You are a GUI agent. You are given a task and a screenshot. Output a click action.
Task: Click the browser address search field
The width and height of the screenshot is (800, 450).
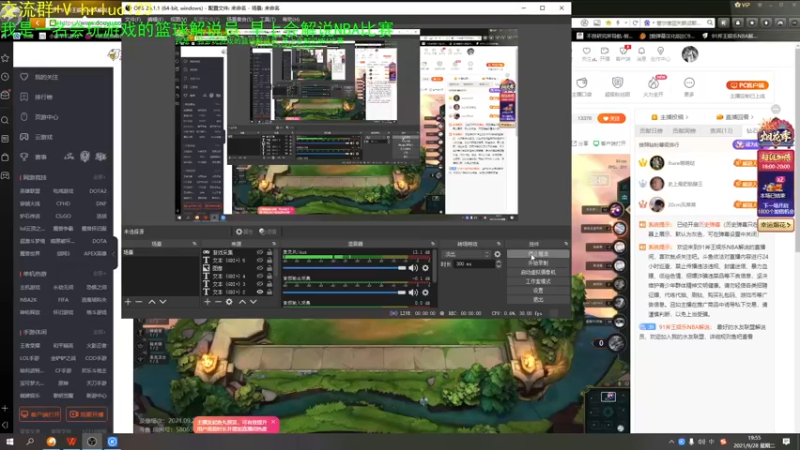click(x=679, y=23)
